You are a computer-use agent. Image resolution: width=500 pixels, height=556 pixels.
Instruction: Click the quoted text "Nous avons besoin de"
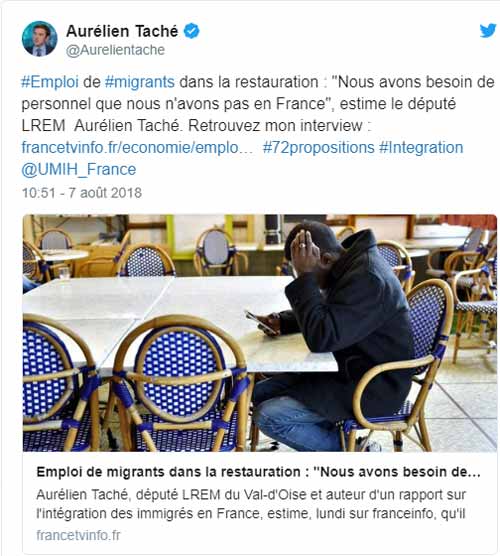(412, 82)
